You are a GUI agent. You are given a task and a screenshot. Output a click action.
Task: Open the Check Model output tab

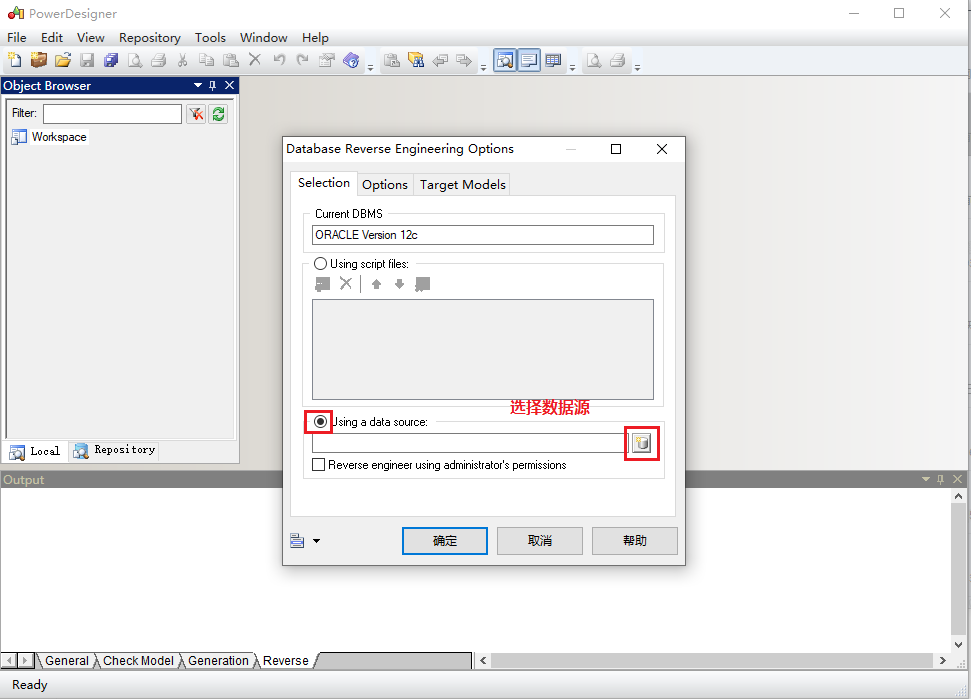tap(138, 661)
